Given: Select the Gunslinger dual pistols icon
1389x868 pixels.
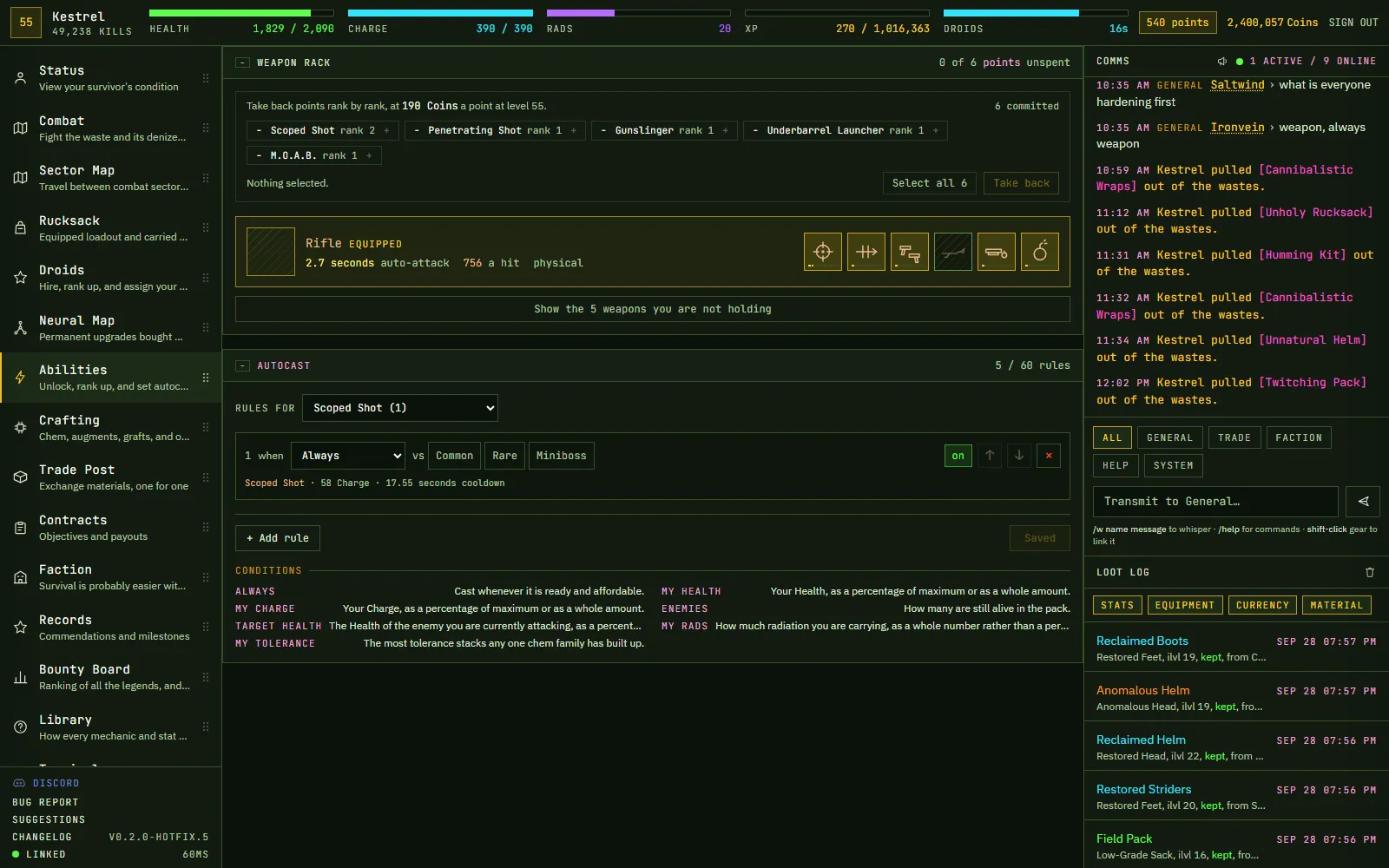Looking at the screenshot, I should tap(910, 252).
